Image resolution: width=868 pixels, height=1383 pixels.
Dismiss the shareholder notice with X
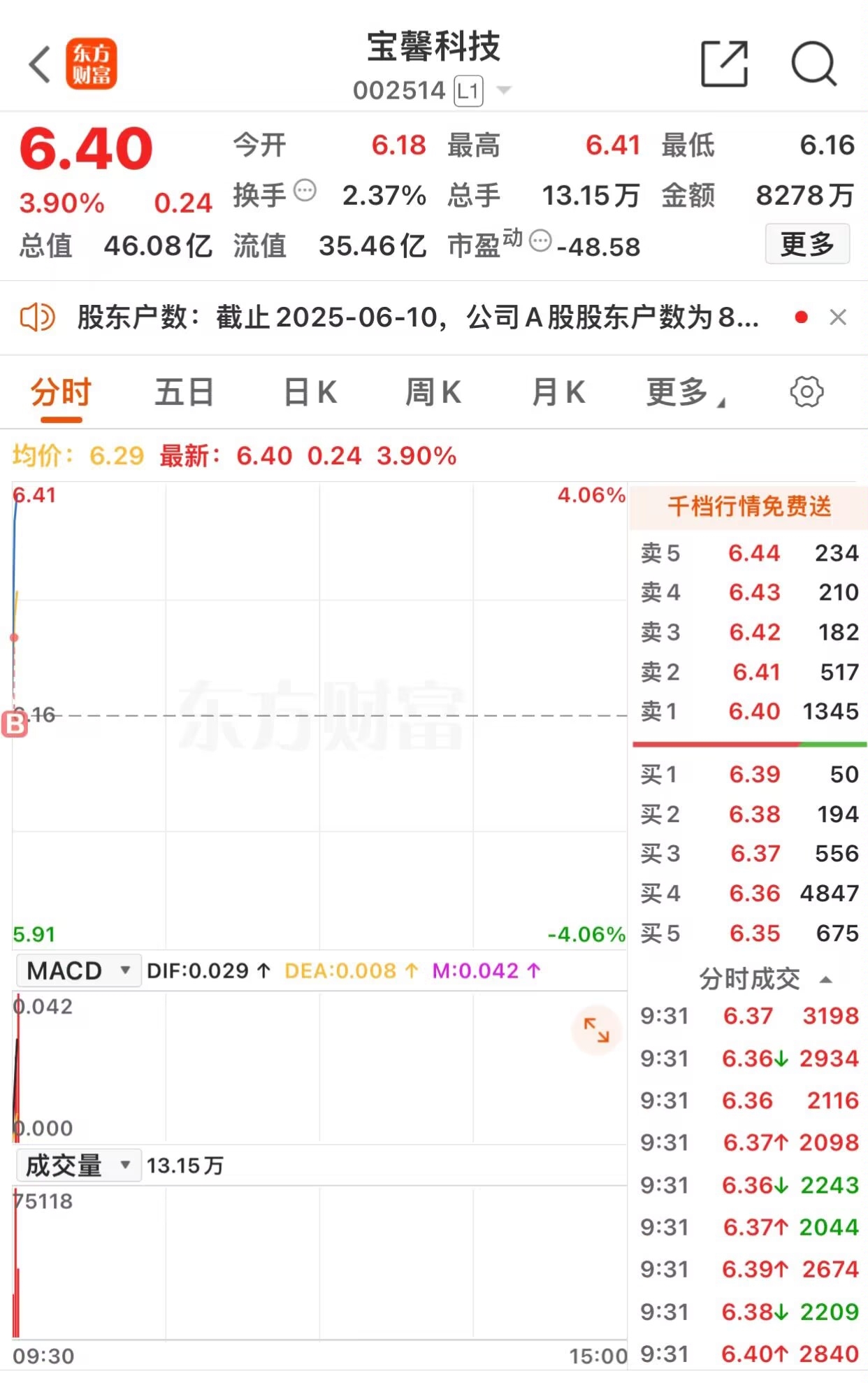point(838,317)
